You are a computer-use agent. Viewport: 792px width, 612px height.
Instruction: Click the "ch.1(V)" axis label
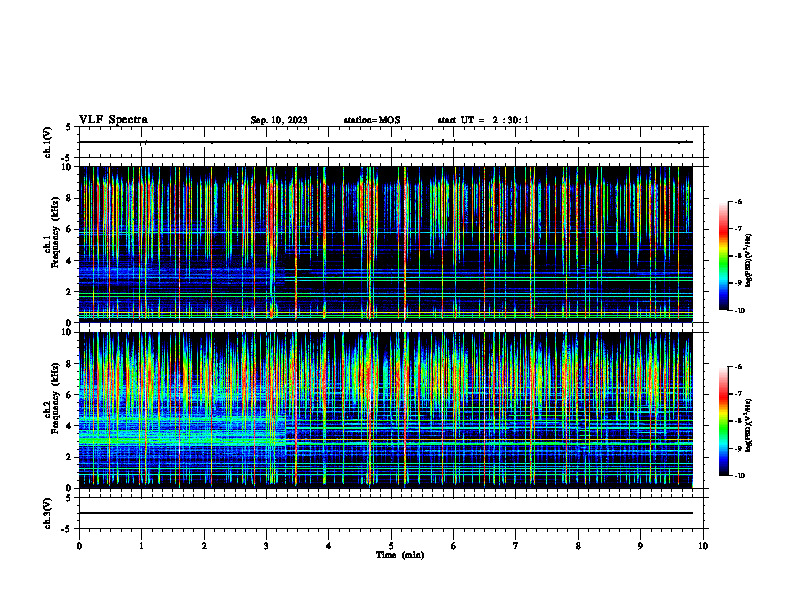click(x=47, y=142)
